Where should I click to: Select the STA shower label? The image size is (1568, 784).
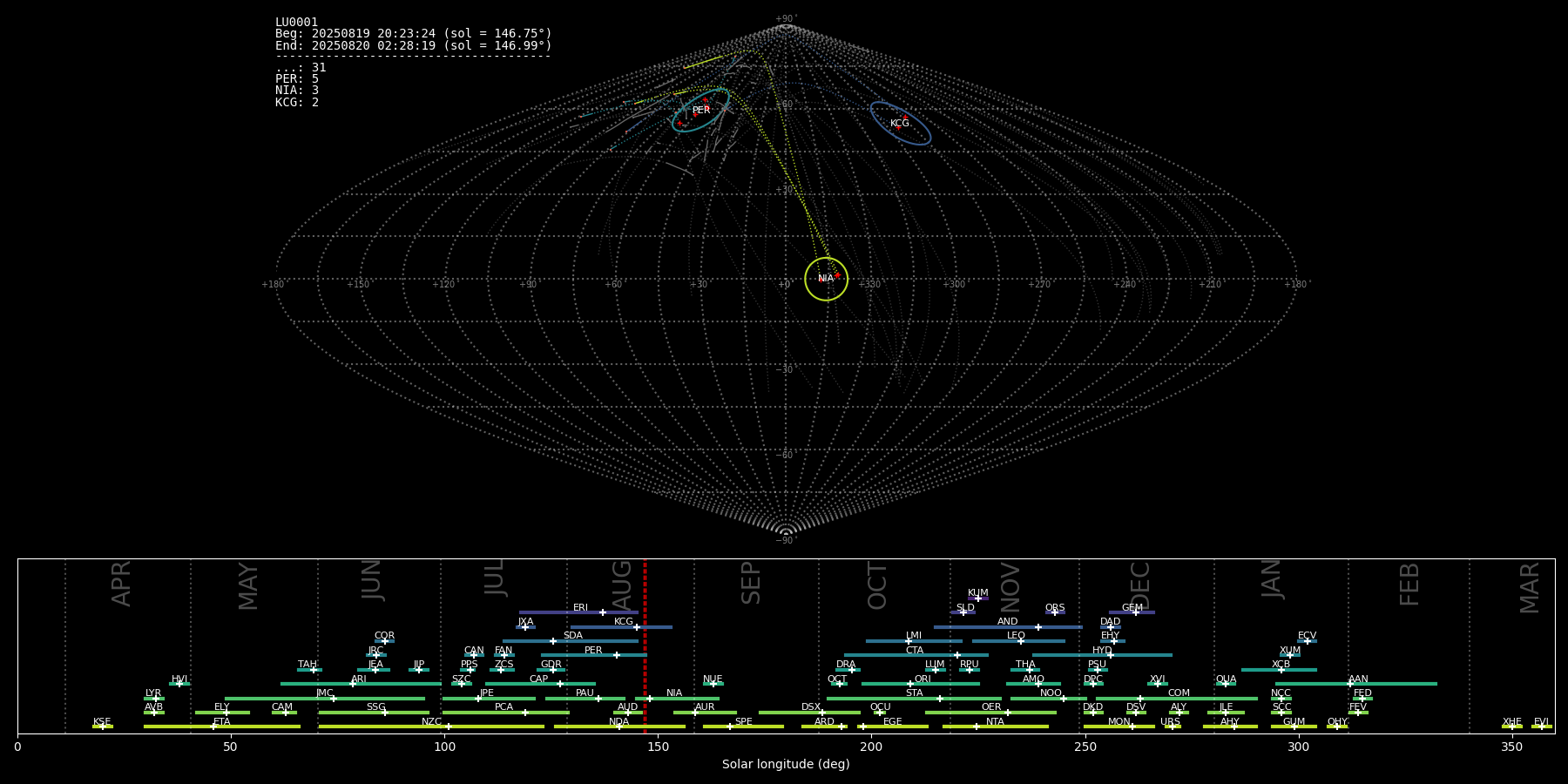coord(914,693)
